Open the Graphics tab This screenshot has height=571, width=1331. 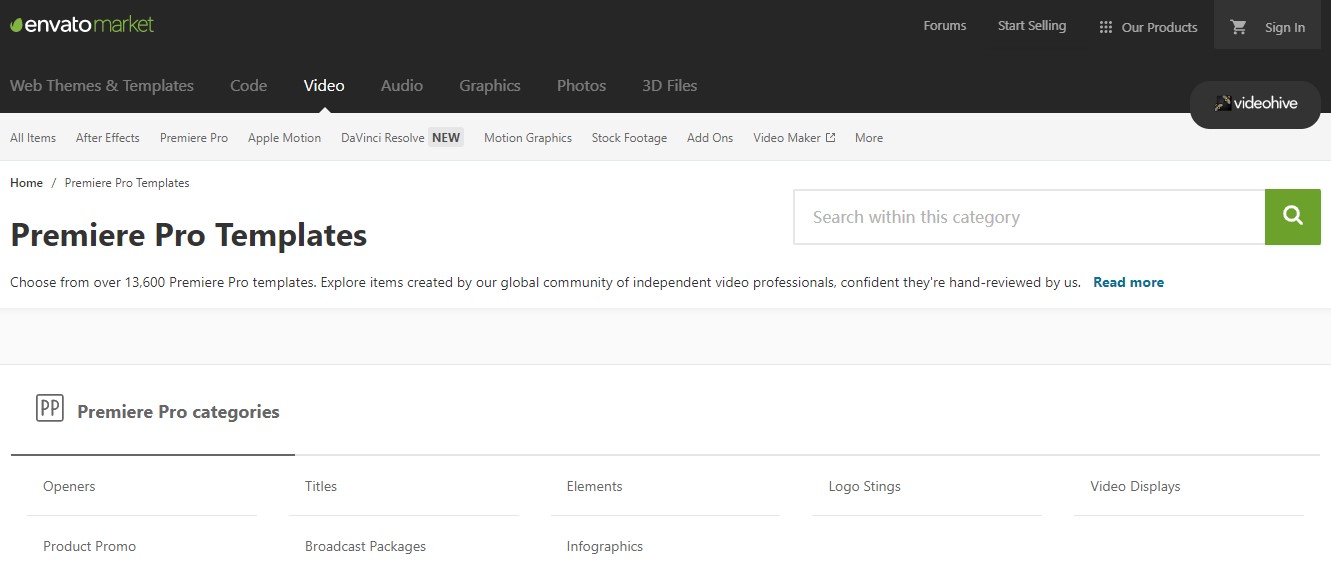coord(490,86)
